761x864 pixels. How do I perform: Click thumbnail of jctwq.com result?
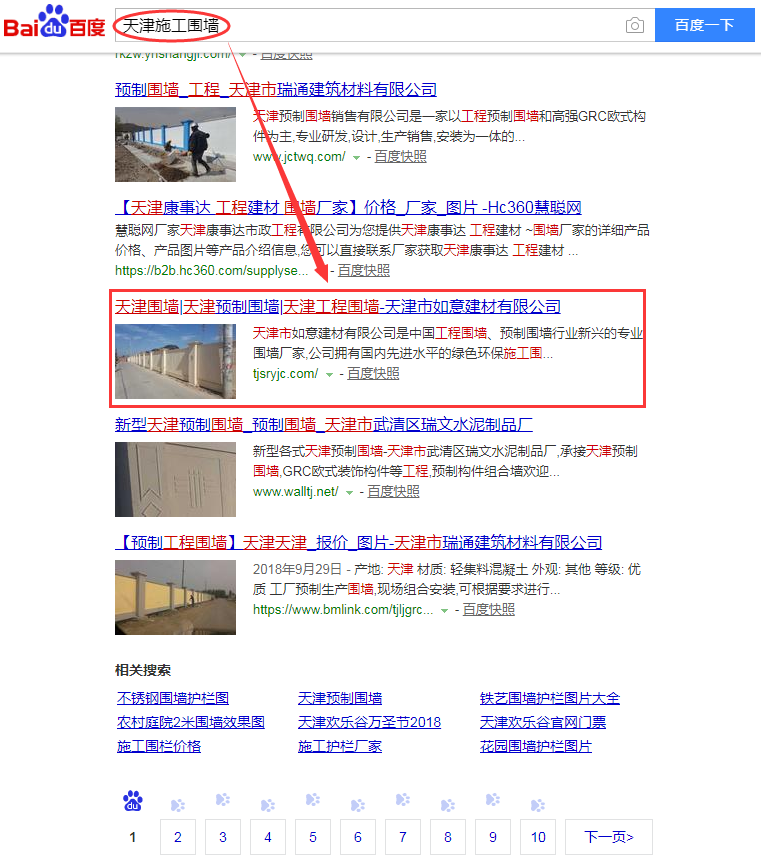(175, 144)
